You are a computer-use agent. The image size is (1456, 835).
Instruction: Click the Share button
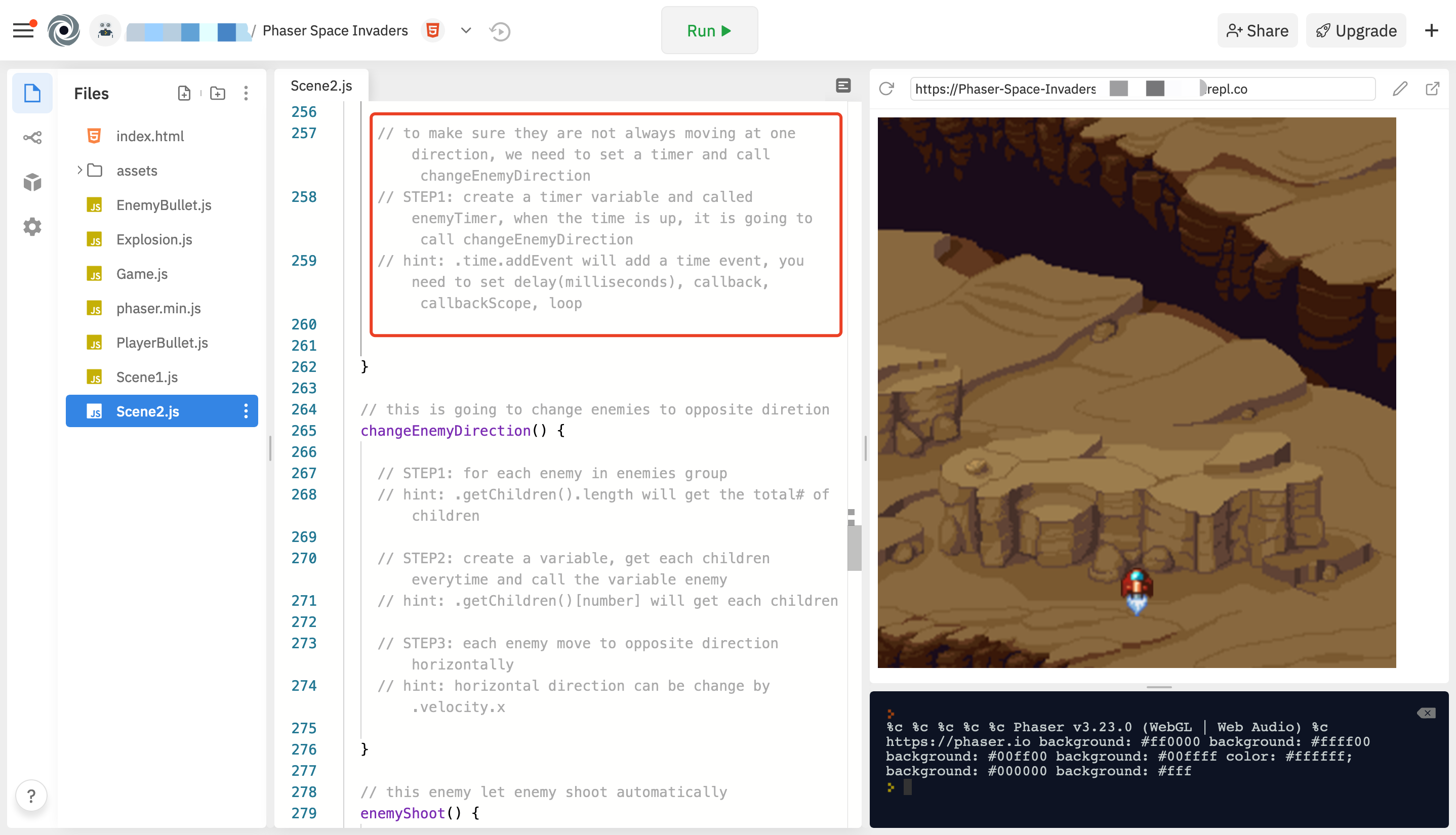click(x=1258, y=31)
